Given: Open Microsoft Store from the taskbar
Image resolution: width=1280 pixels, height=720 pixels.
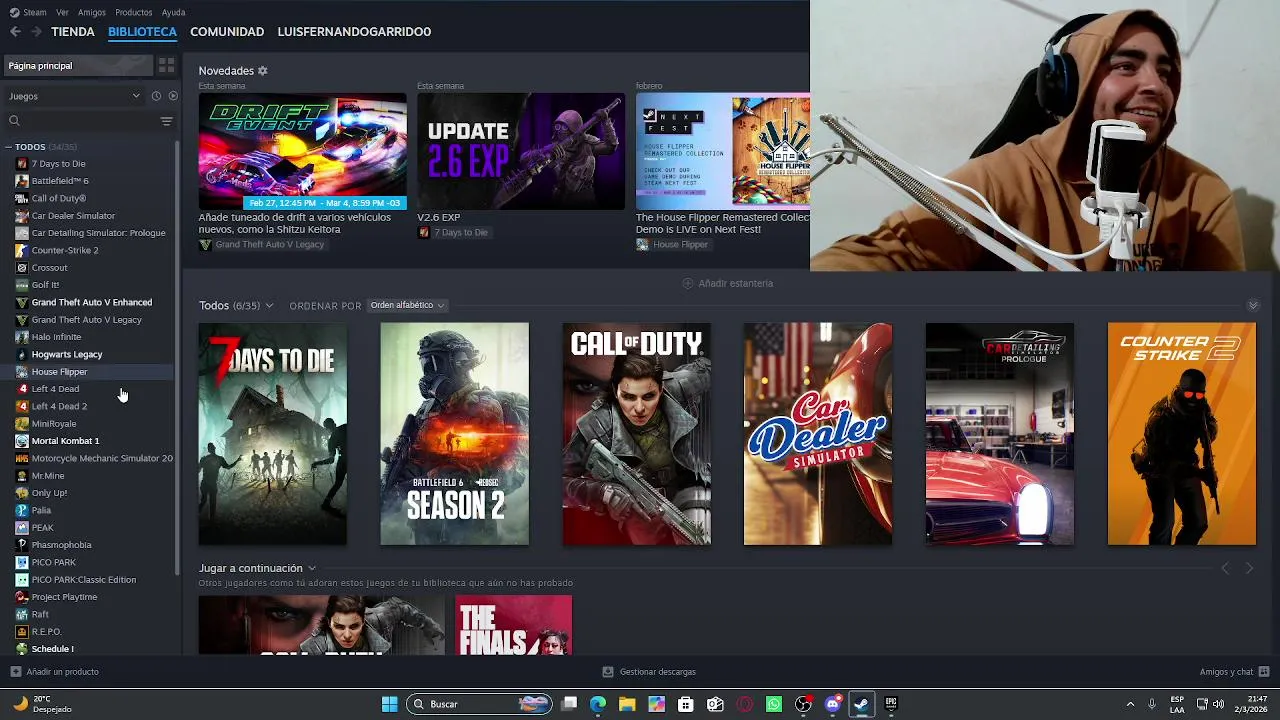Looking at the screenshot, I should tap(686, 704).
